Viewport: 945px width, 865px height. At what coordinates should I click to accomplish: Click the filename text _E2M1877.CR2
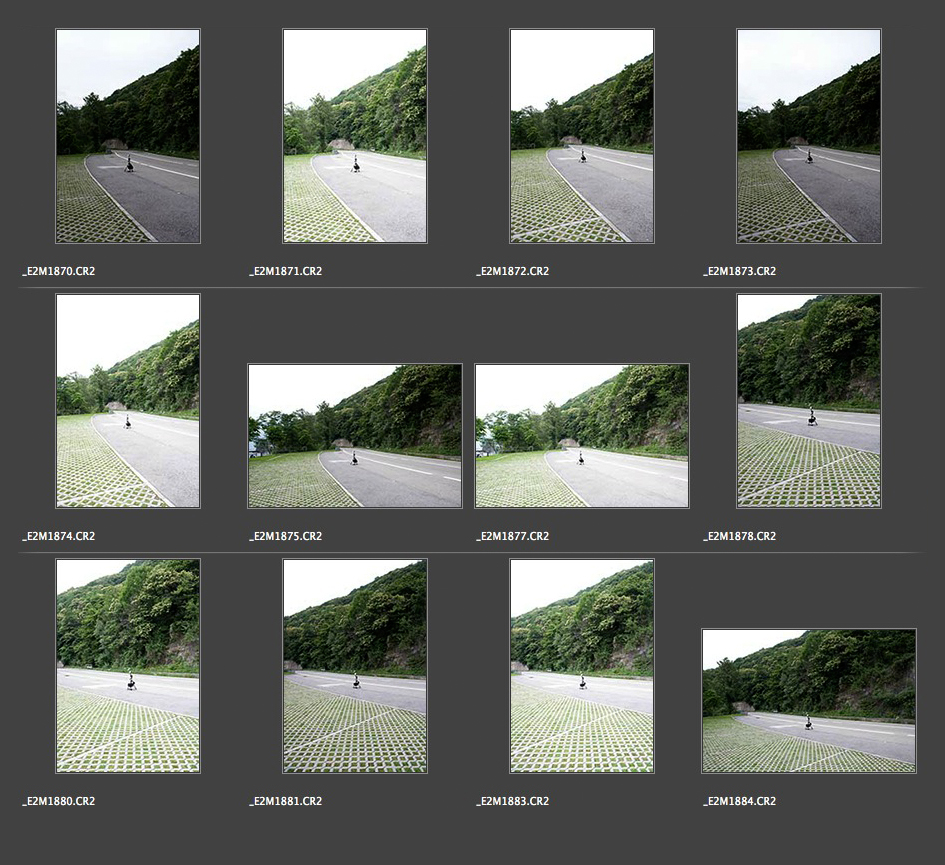tap(513, 536)
